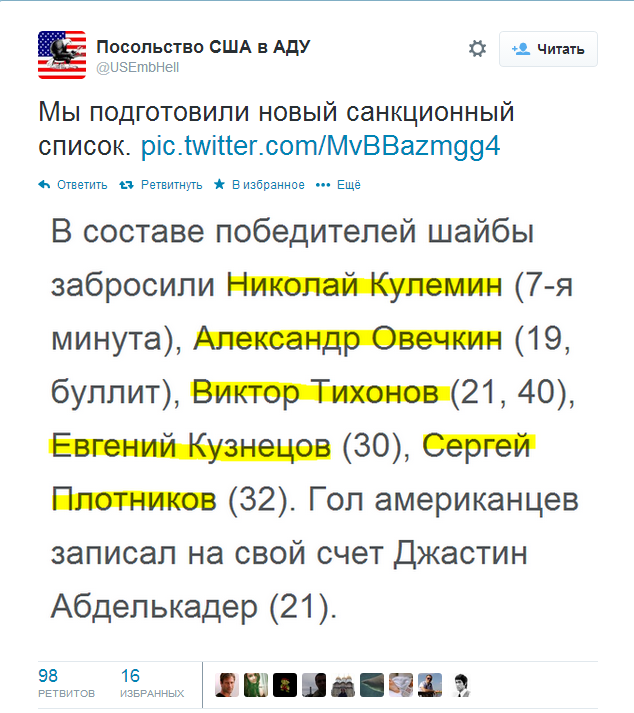Star the tweet as favorite

pyautogui.click(x=221, y=185)
